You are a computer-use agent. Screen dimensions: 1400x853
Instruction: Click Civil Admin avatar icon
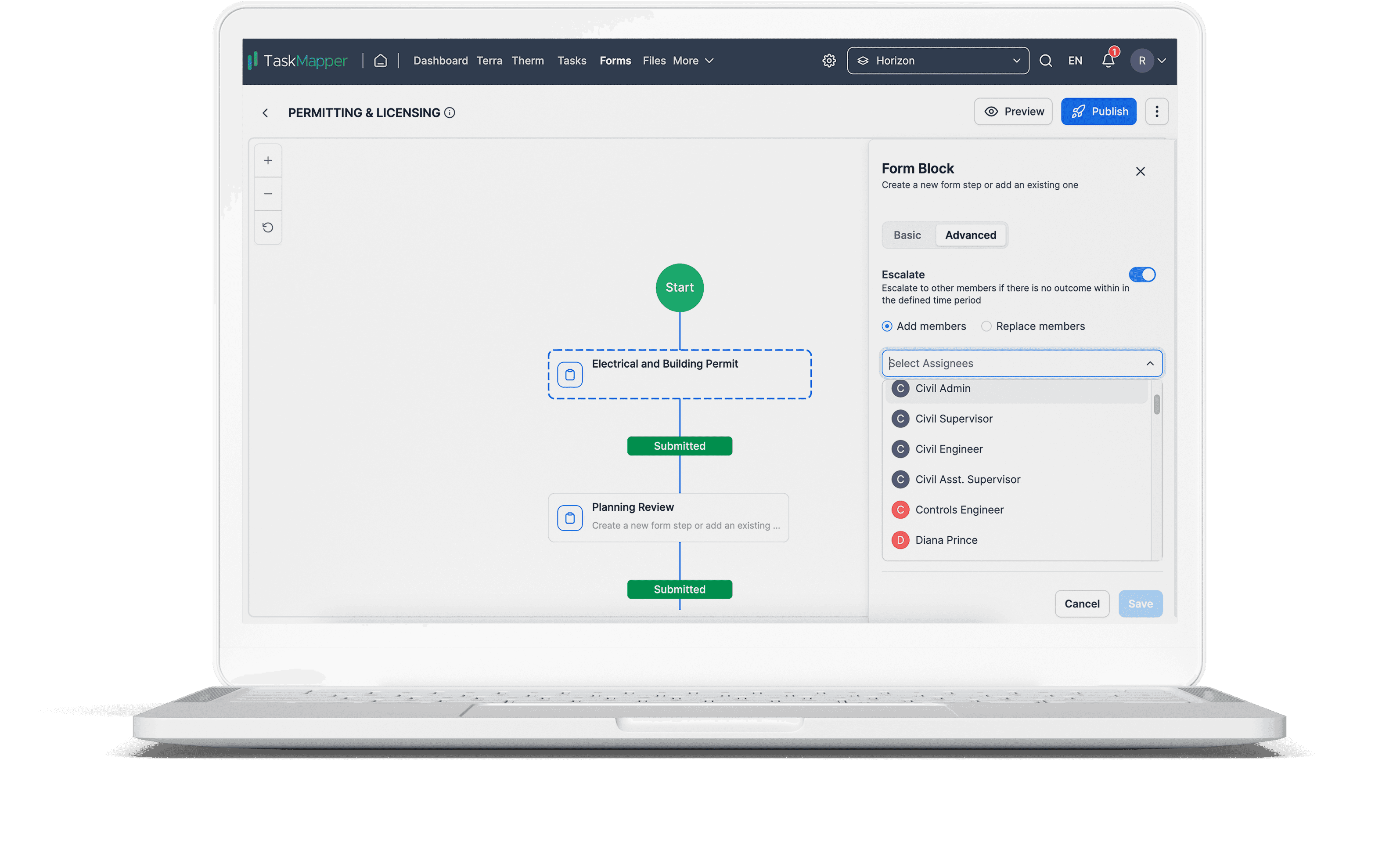(900, 388)
